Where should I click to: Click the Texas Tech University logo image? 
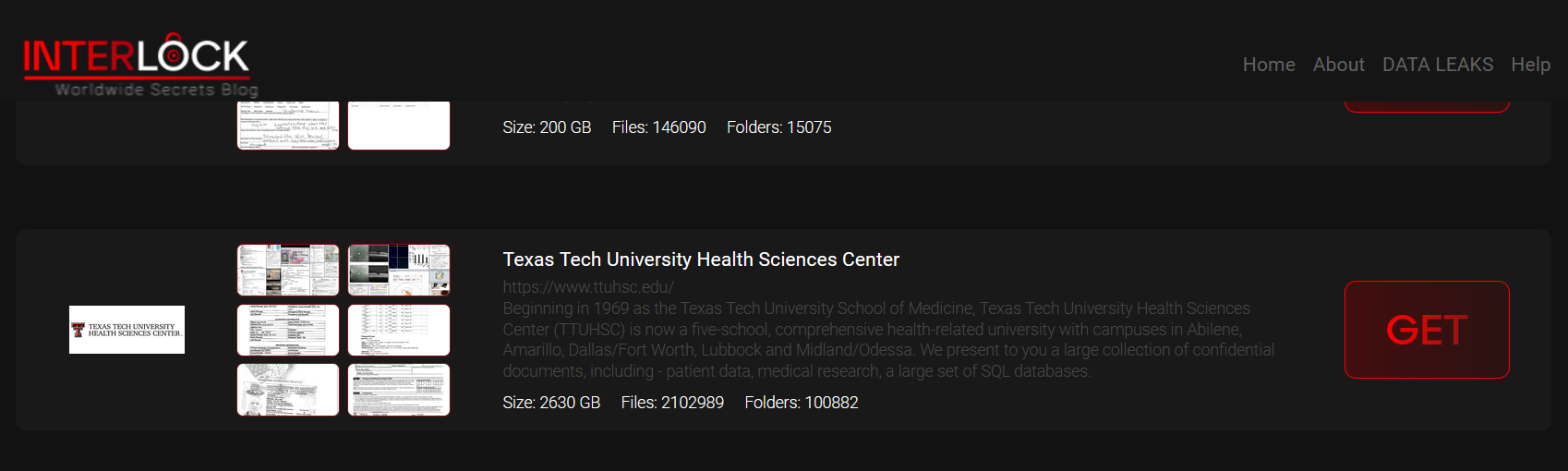click(x=127, y=330)
